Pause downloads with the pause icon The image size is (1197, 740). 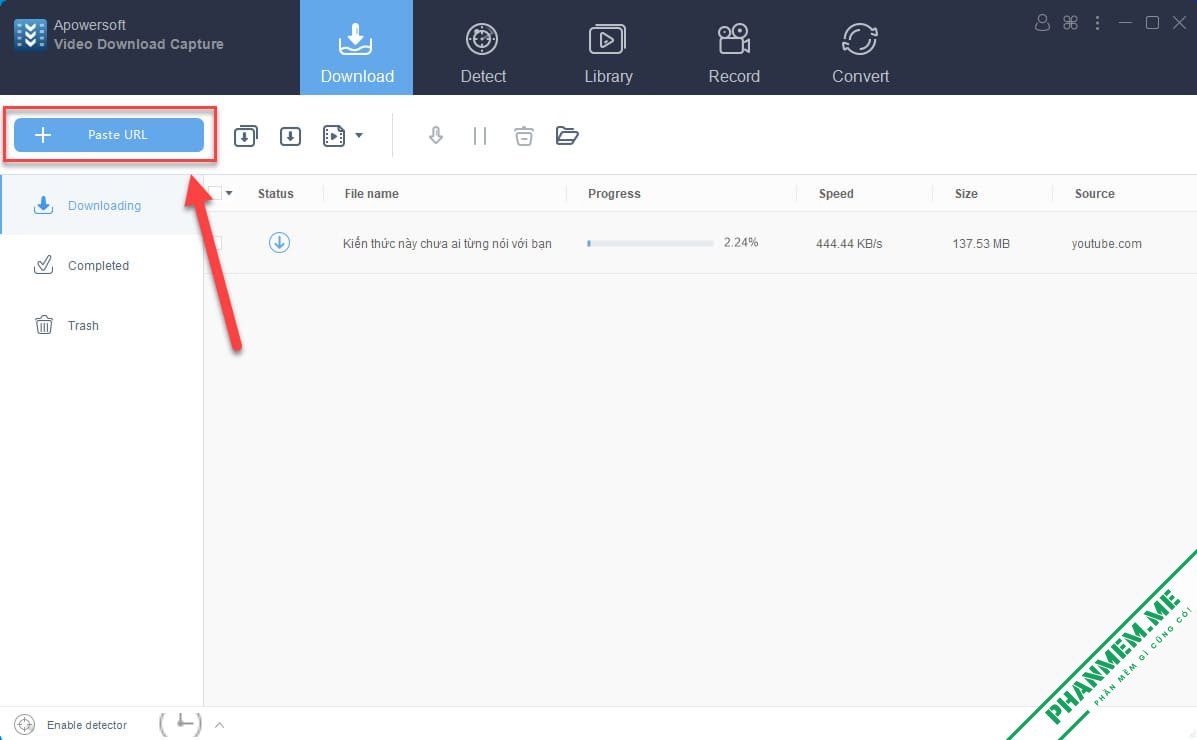[479, 136]
